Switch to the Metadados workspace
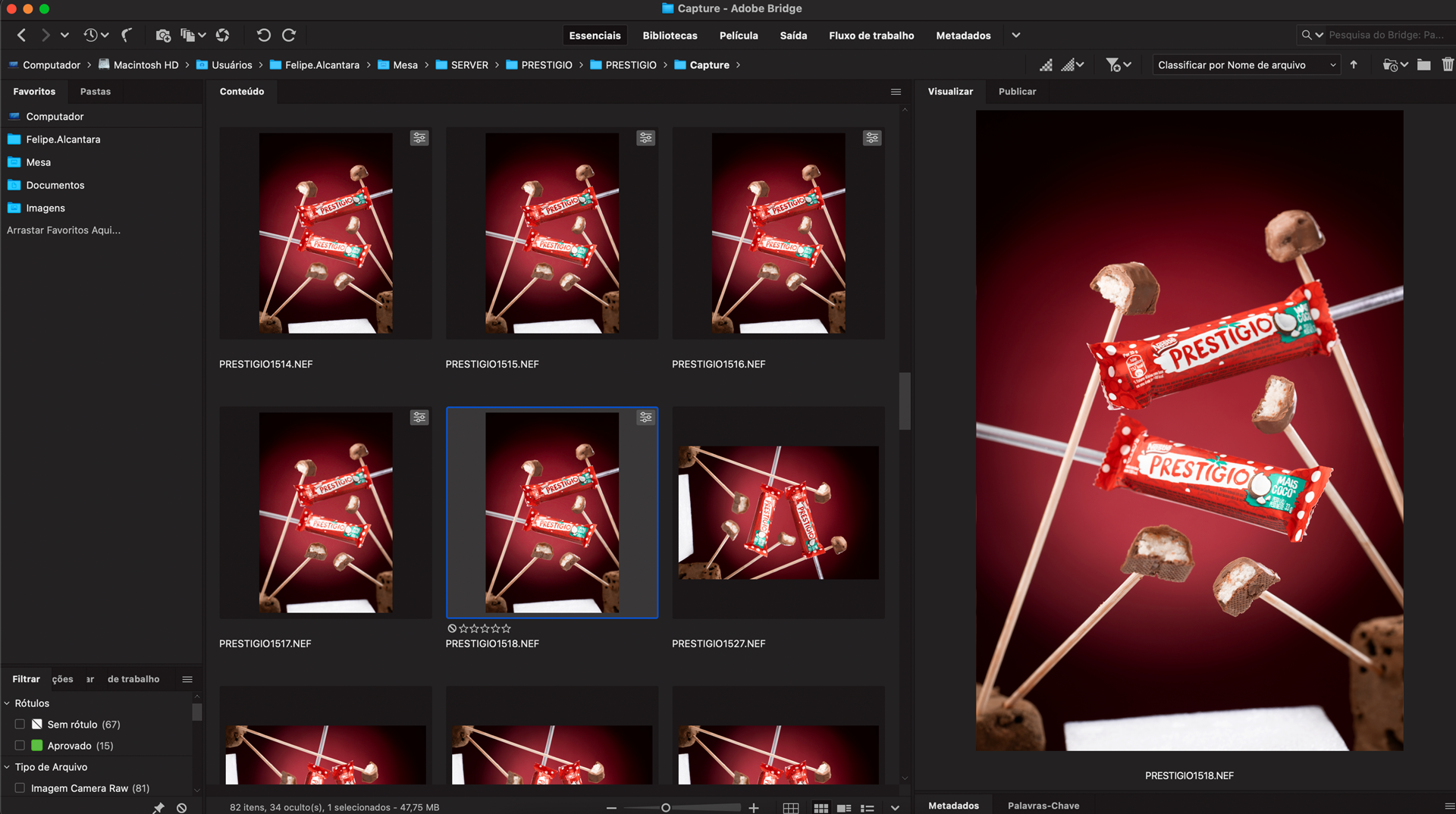This screenshot has height=814, width=1456. [x=963, y=36]
